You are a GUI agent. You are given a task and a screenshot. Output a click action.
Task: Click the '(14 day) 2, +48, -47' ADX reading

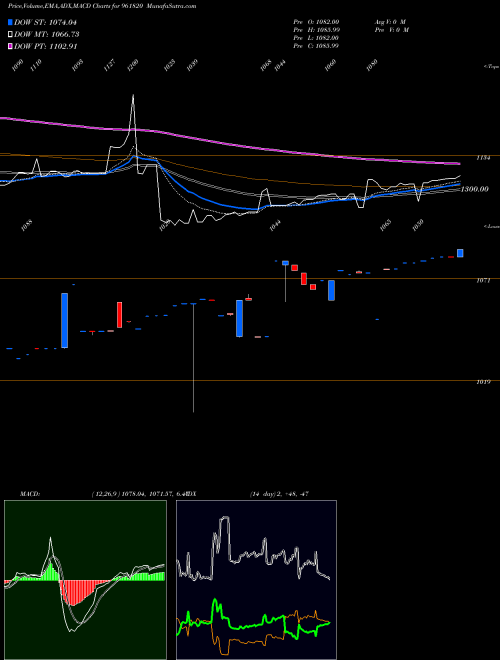coord(280,494)
